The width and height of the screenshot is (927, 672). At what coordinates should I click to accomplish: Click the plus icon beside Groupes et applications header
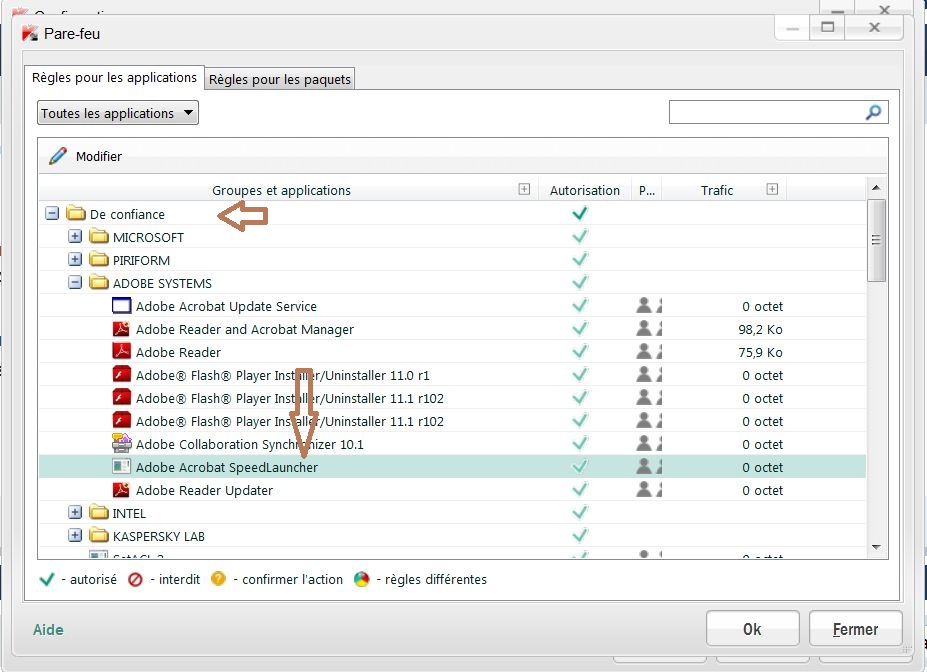[524, 189]
